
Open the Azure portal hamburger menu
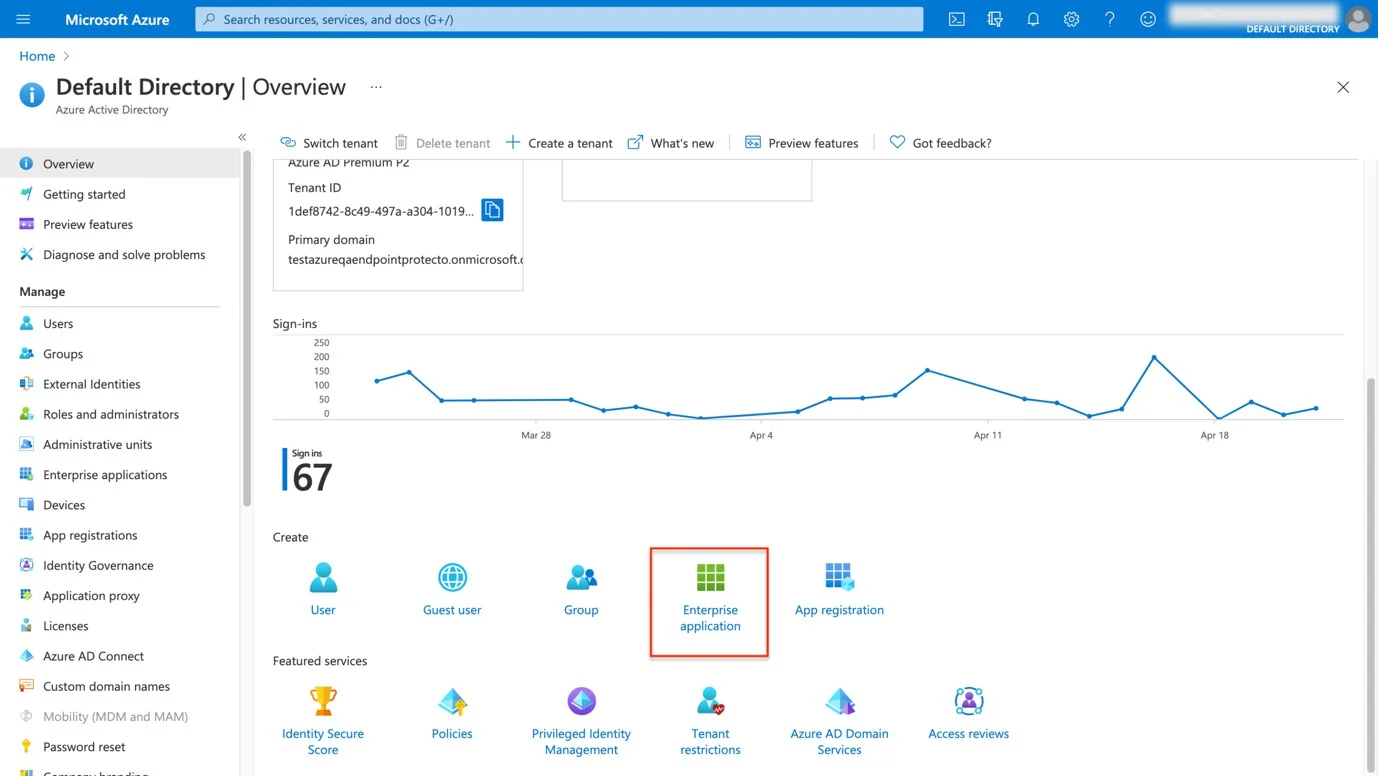tap(23, 19)
